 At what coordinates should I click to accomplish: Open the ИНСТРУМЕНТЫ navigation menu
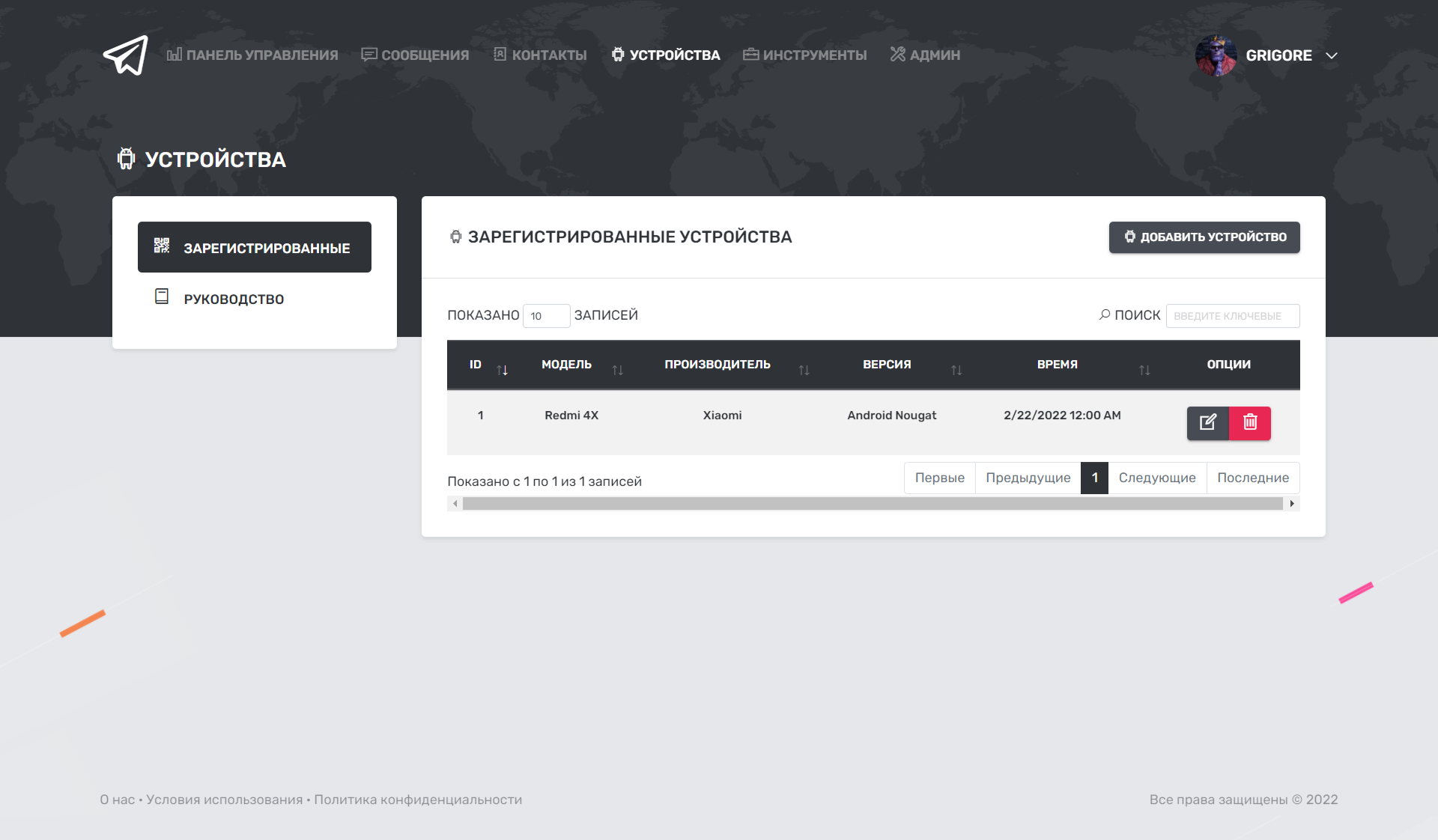(x=804, y=55)
